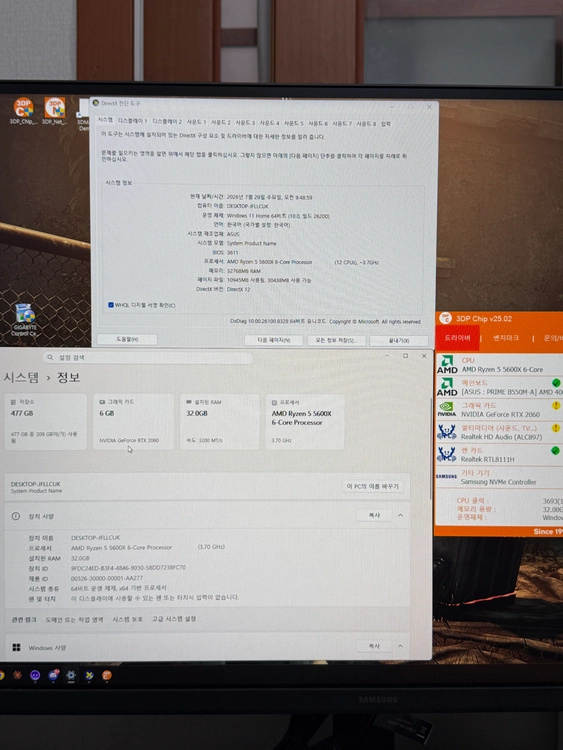Viewport: 563px width, 750px height.
Task: Open the GIGABYTE Control Center desktop icon
Action: click(23, 320)
